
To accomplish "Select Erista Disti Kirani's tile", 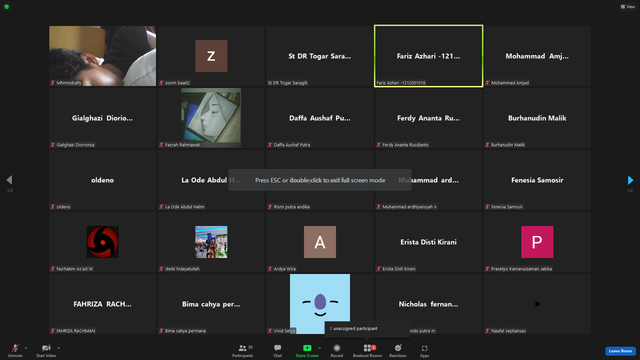I will point(429,242).
